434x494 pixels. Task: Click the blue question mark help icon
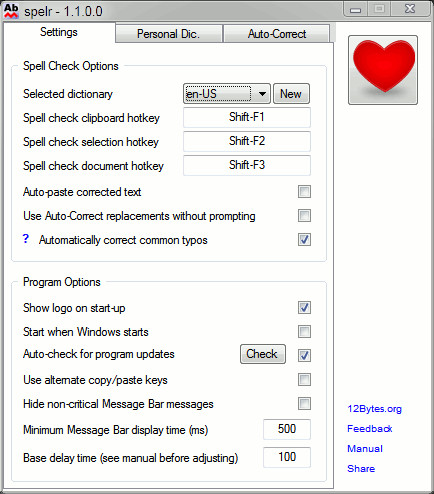[x=26, y=239]
